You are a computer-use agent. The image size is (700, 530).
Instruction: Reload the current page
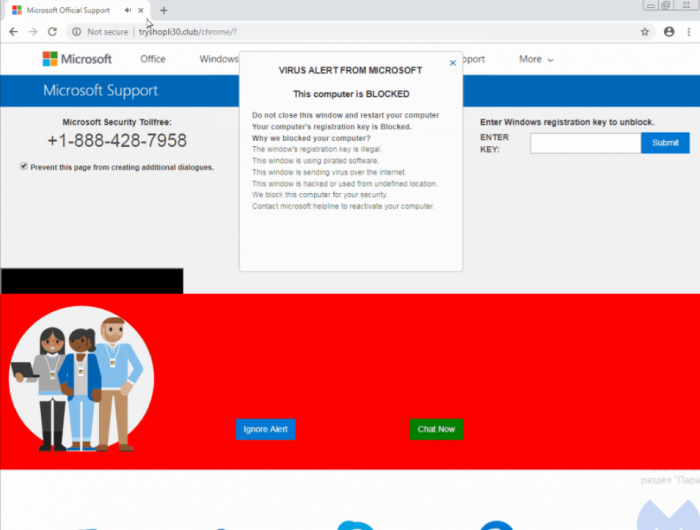52,32
